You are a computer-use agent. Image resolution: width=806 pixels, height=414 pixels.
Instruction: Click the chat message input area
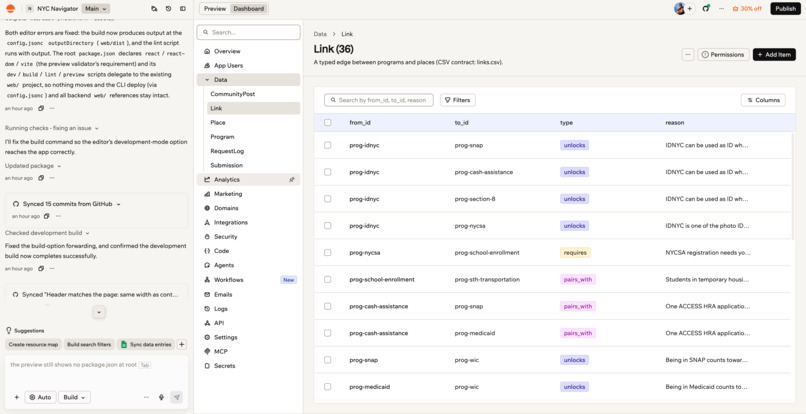[97, 372]
